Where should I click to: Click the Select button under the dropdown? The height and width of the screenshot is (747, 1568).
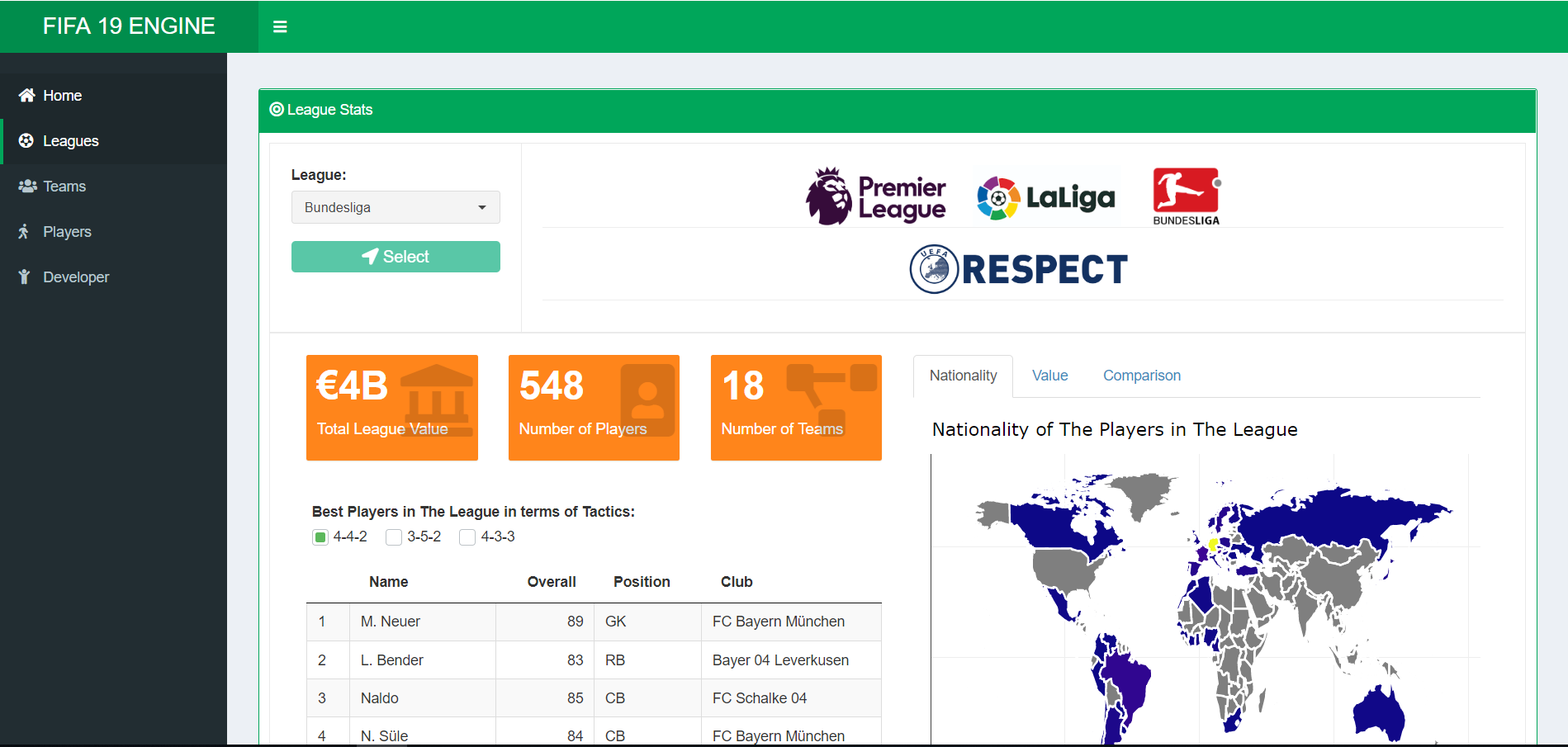coord(396,257)
